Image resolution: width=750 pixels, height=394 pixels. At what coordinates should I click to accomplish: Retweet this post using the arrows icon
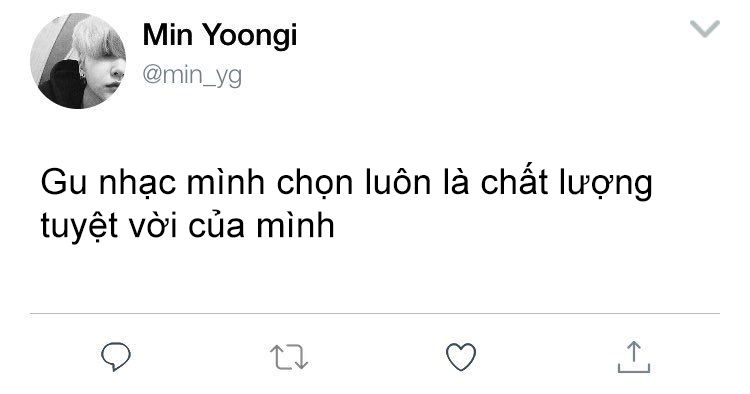click(289, 357)
